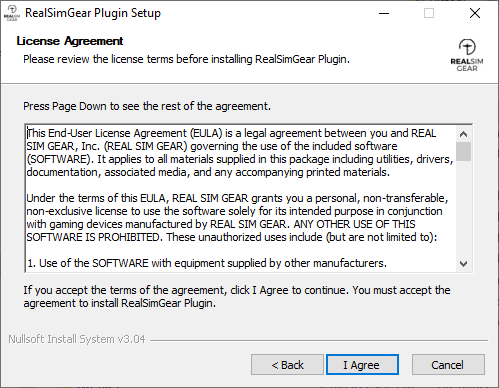Click the first EULA paragraph in the text box
Image resolution: width=499 pixels, height=388 pixels.
tap(240, 153)
